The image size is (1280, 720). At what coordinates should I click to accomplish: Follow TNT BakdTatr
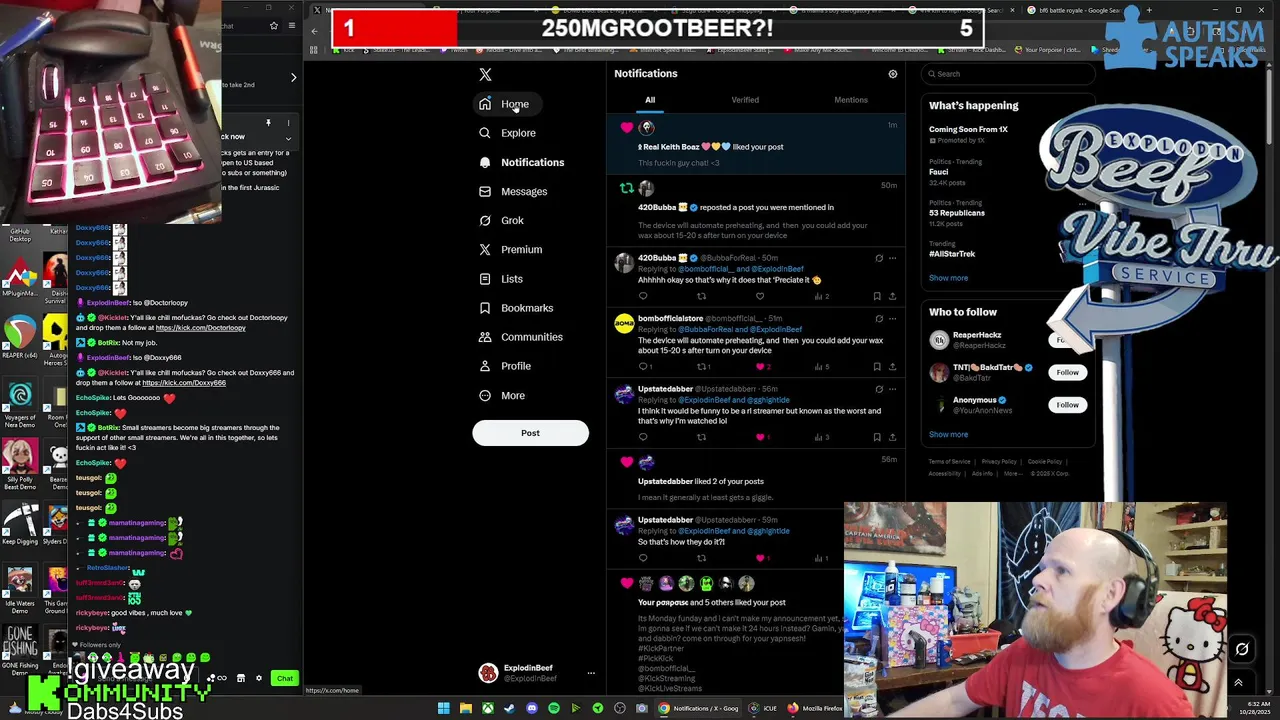[1067, 372]
